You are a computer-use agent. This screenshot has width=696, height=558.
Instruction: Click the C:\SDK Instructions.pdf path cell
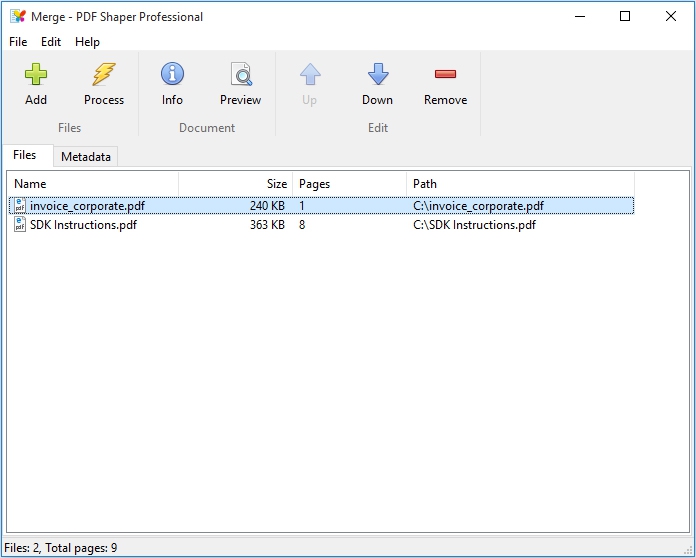[x=475, y=225]
